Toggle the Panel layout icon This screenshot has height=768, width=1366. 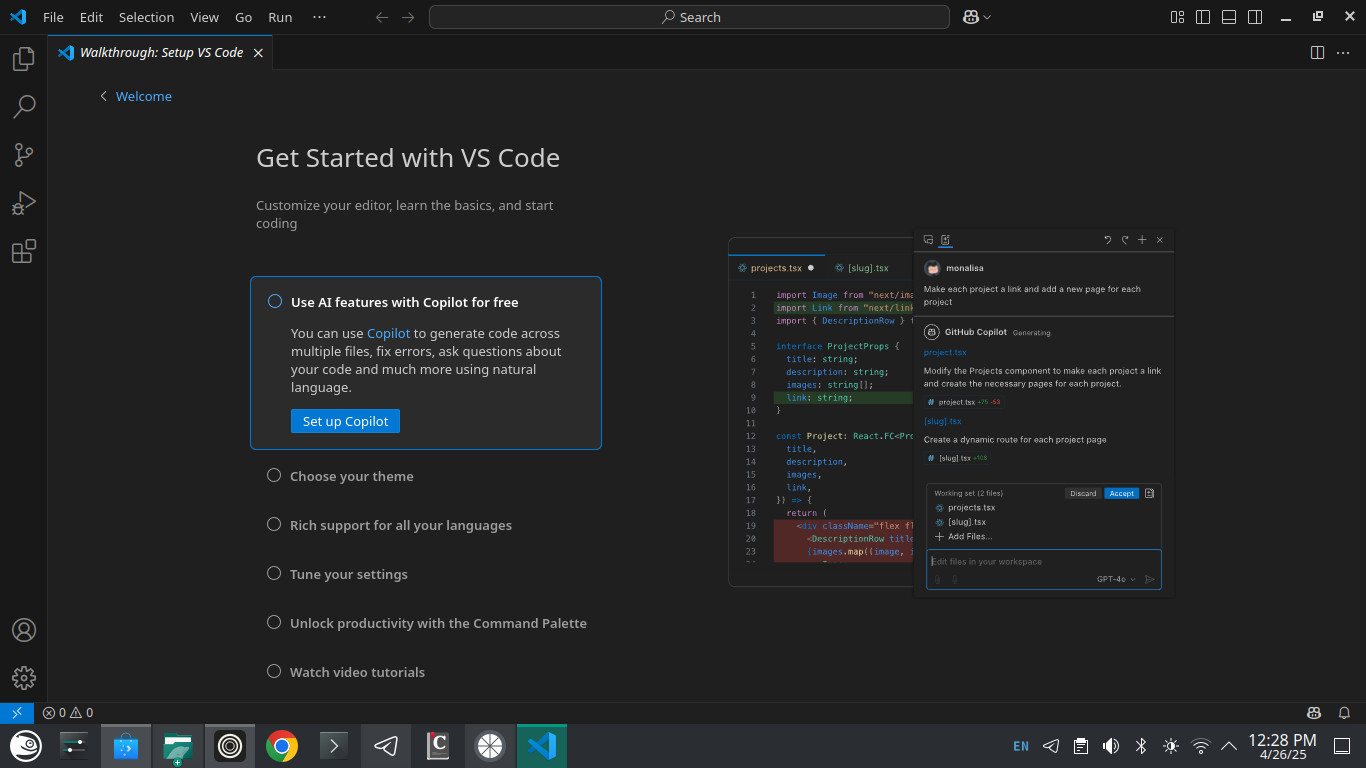[1229, 17]
